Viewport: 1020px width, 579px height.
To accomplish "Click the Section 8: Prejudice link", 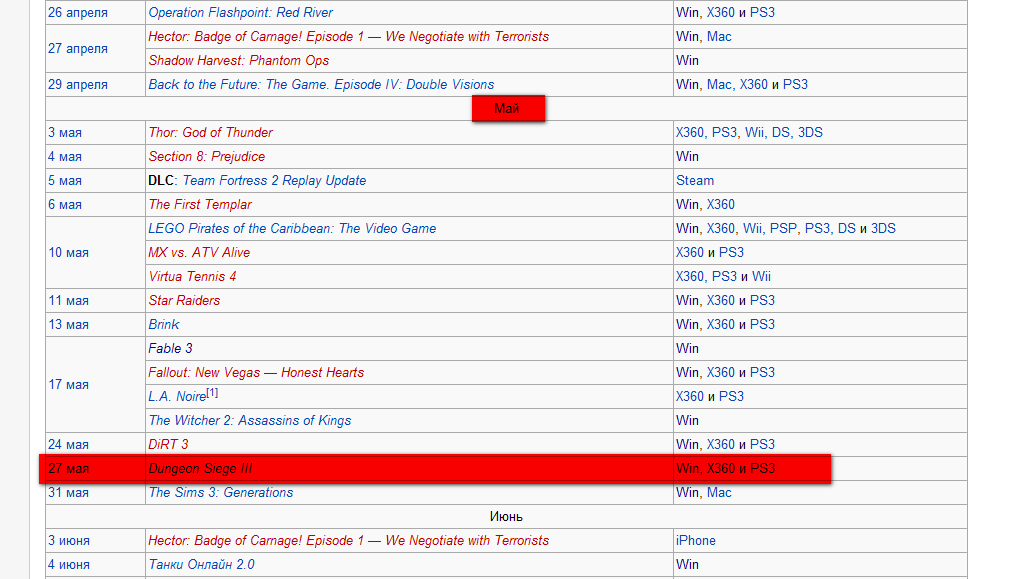I will point(206,157).
